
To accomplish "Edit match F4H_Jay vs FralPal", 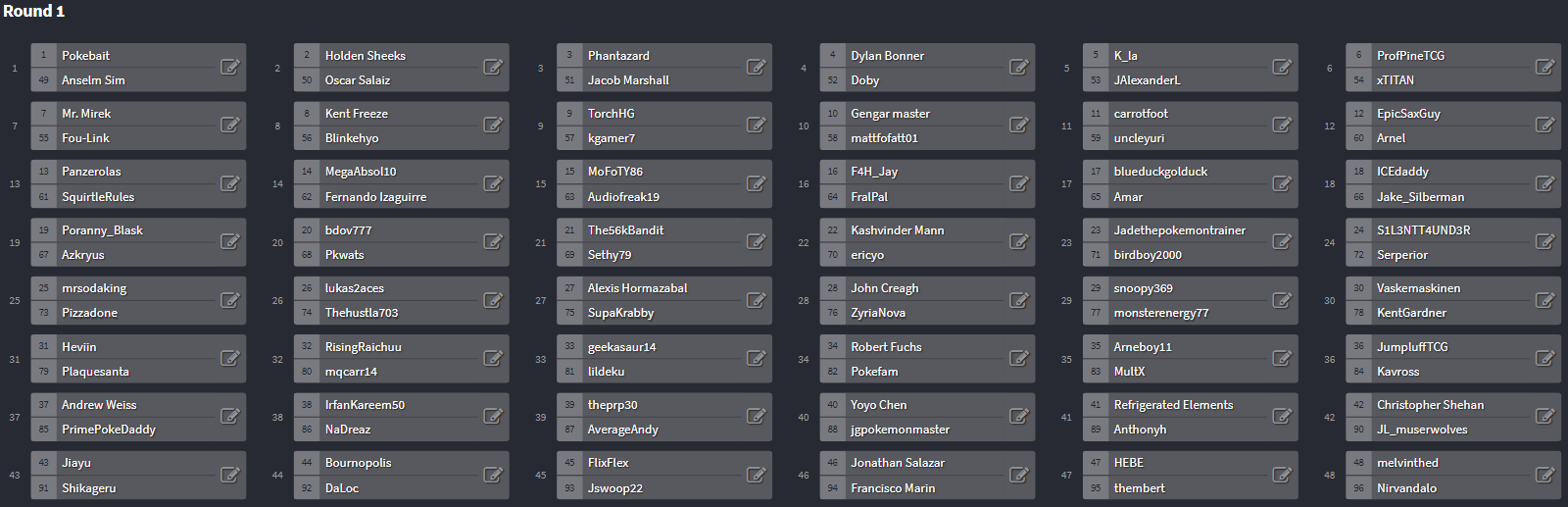I will click(x=1019, y=183).
